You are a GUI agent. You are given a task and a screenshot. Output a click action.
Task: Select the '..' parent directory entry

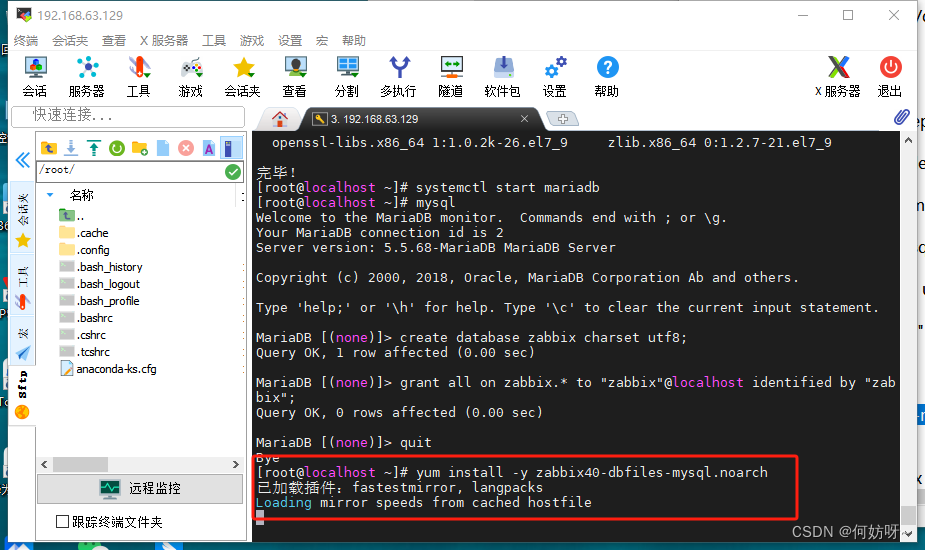click(72, 216)
